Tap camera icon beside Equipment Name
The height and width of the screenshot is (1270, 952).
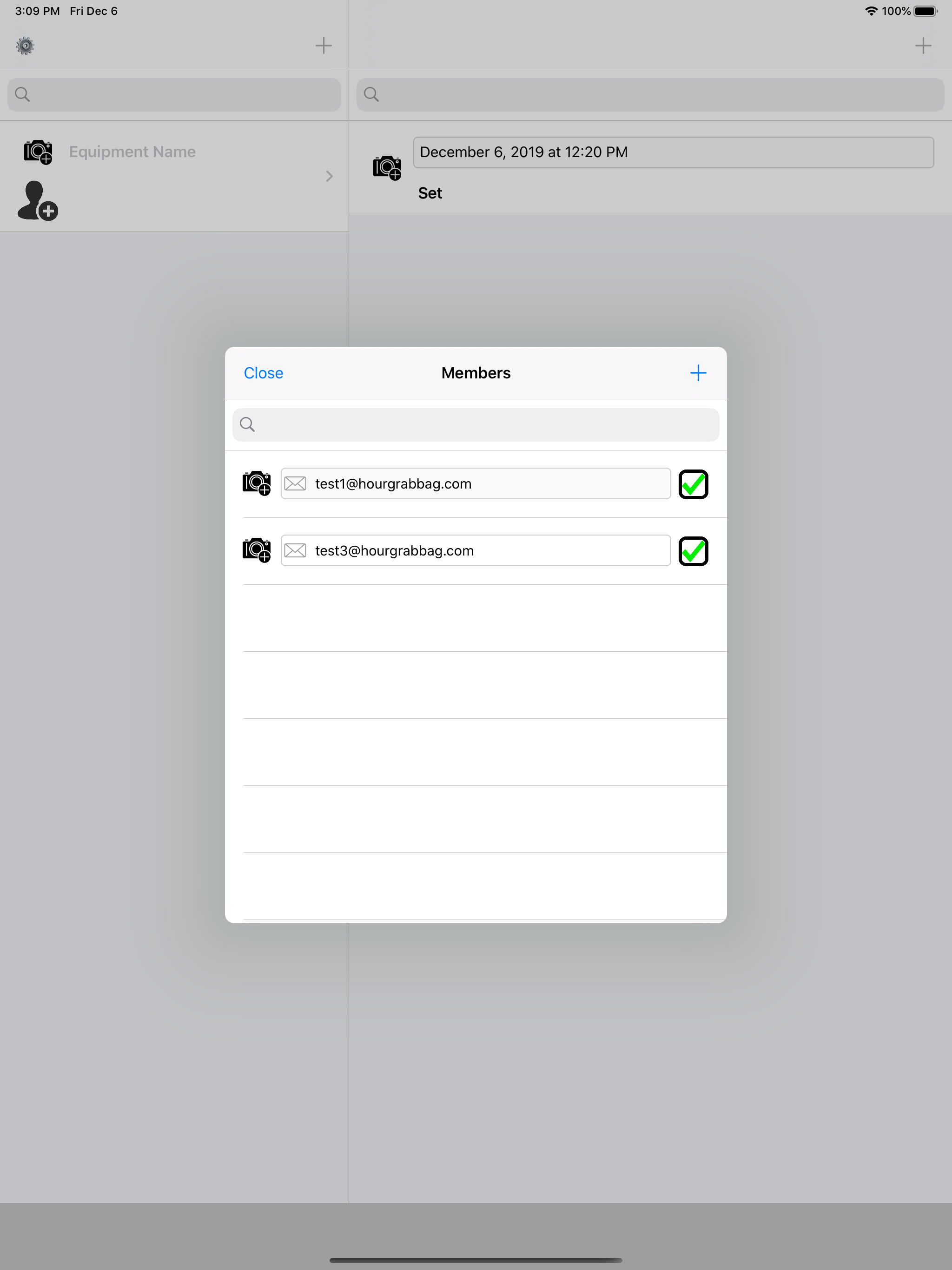coord(39,152)
